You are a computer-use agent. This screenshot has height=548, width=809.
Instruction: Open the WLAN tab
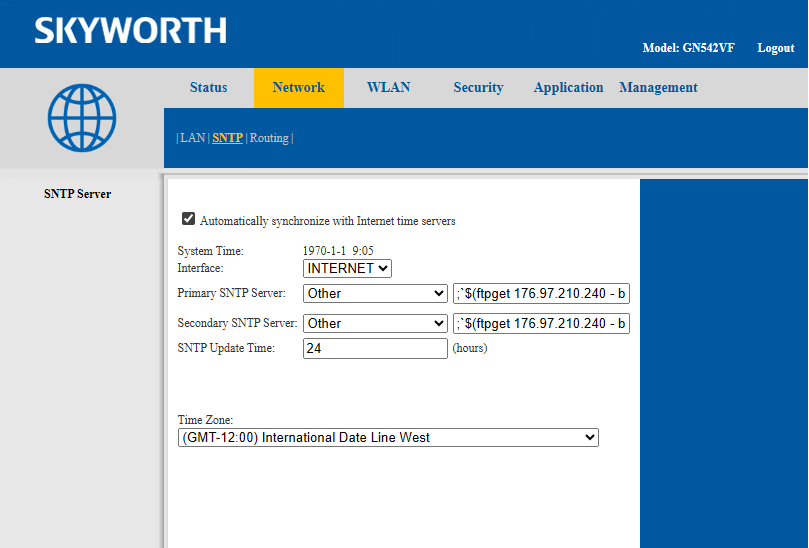coord(388,87)
